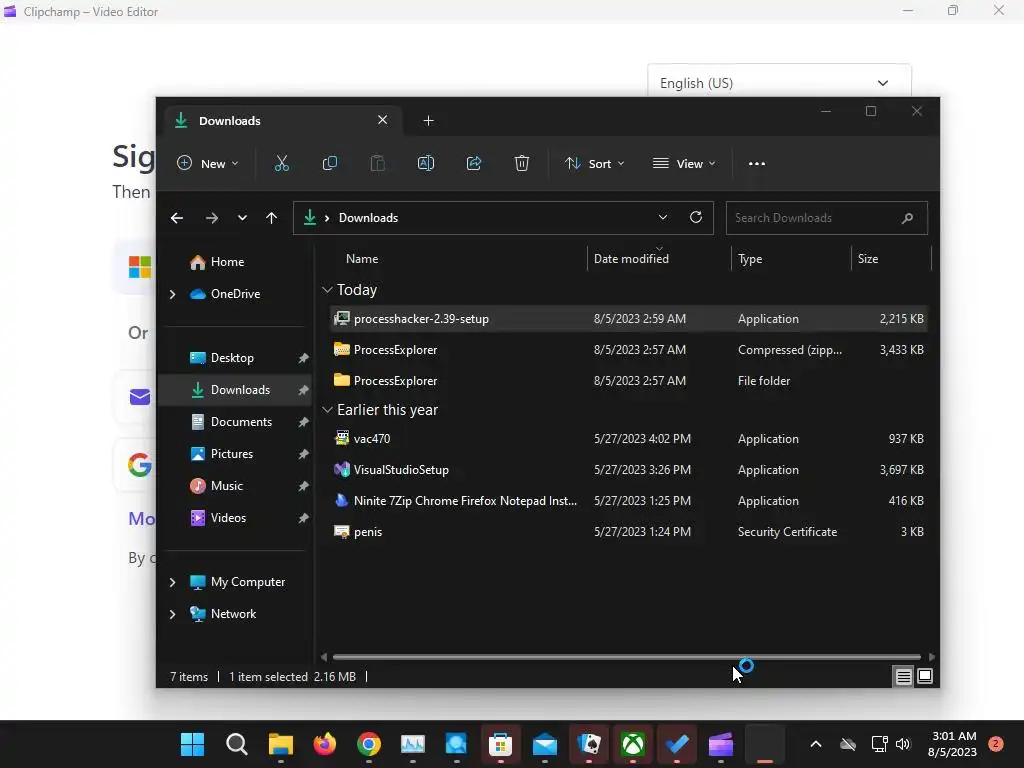Expand Network tree node
This screenshot has height=768, width=1024.
172,614
